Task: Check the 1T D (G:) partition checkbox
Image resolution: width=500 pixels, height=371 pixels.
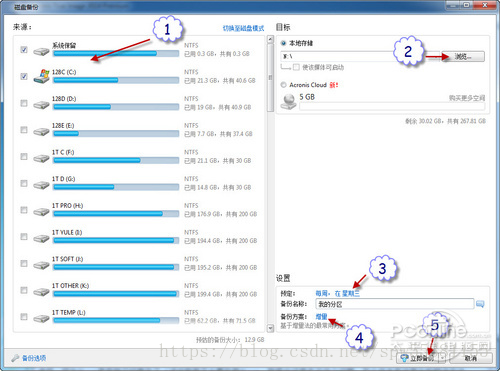Action: click(x=24, y=183)
